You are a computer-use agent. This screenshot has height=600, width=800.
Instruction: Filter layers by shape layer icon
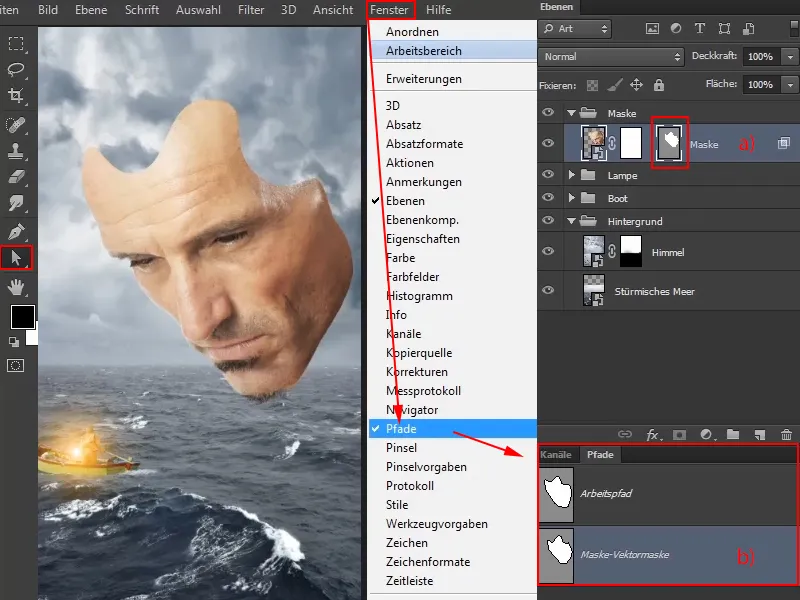[724, 29]
